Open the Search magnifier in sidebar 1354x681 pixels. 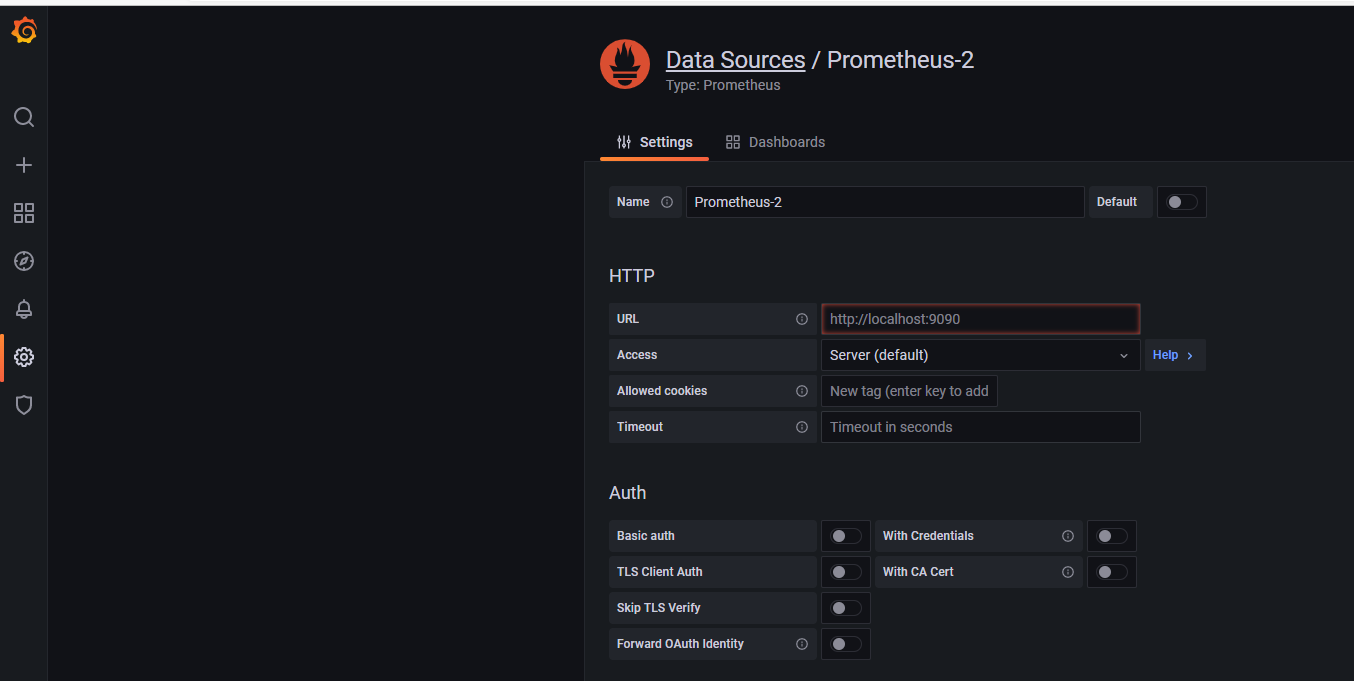(x=24, y=117)
